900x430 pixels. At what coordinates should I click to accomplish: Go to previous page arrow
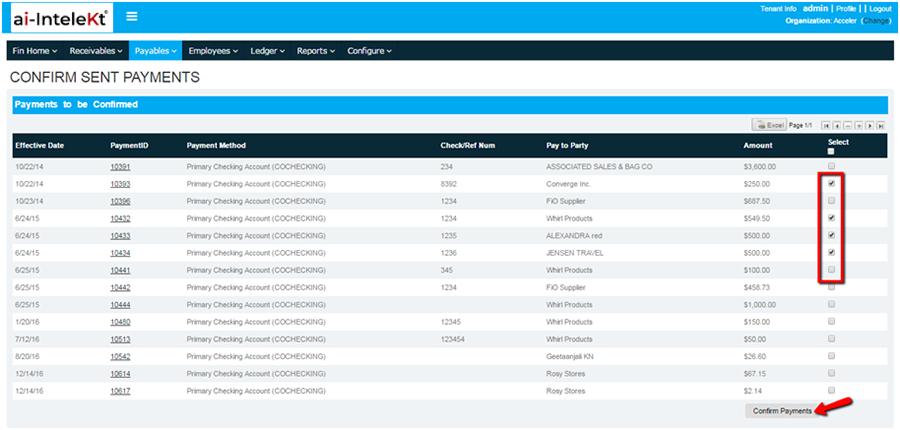[837, 126]
